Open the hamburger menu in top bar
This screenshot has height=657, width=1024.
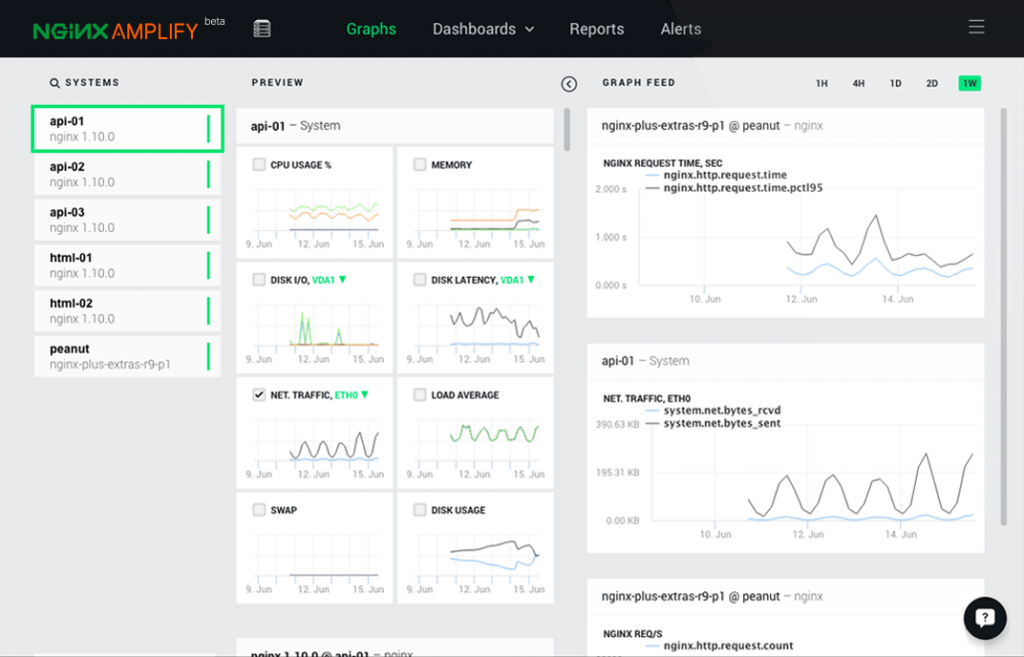[976, 27]
